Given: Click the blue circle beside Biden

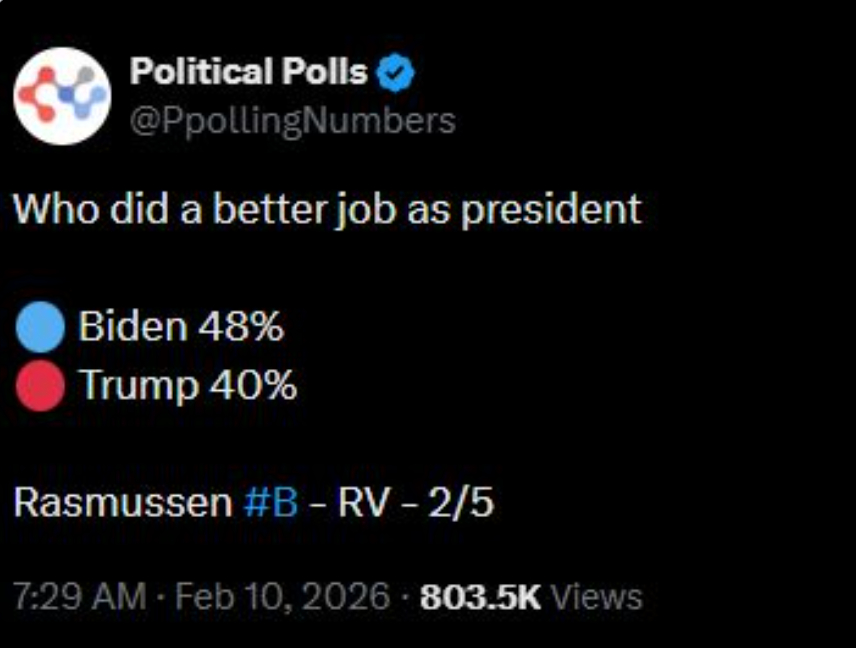Looking at the screenshot, I should [x=41, y=328].
